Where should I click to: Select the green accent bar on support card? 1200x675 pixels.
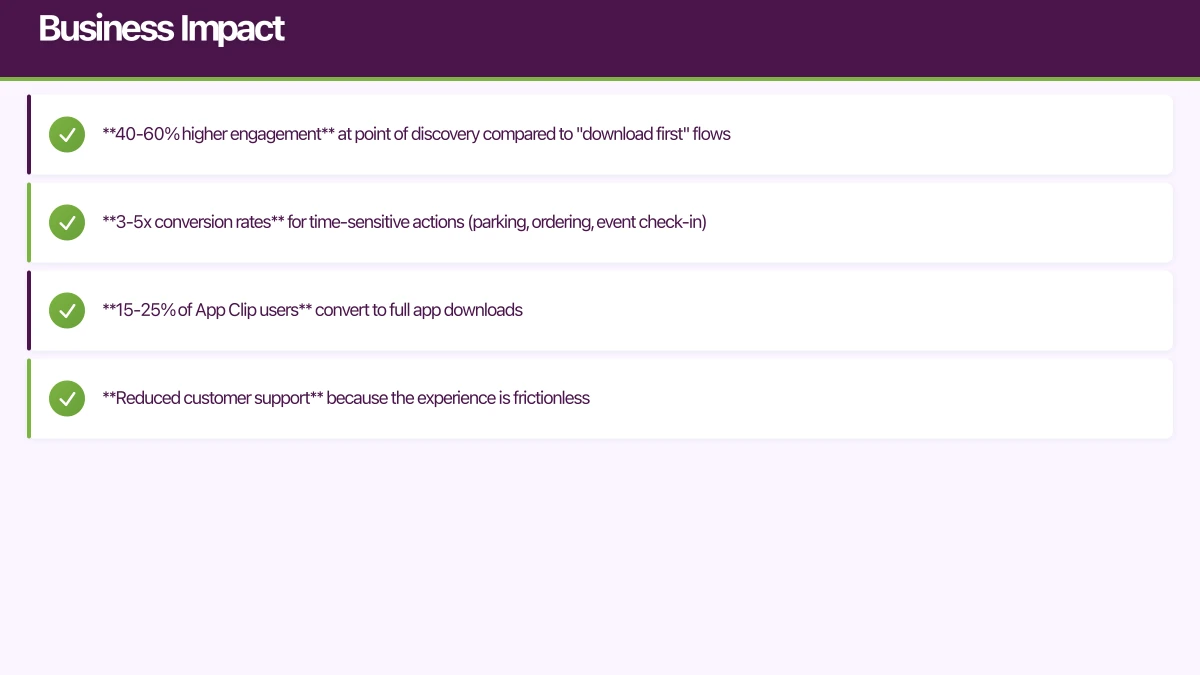(29, 398)
